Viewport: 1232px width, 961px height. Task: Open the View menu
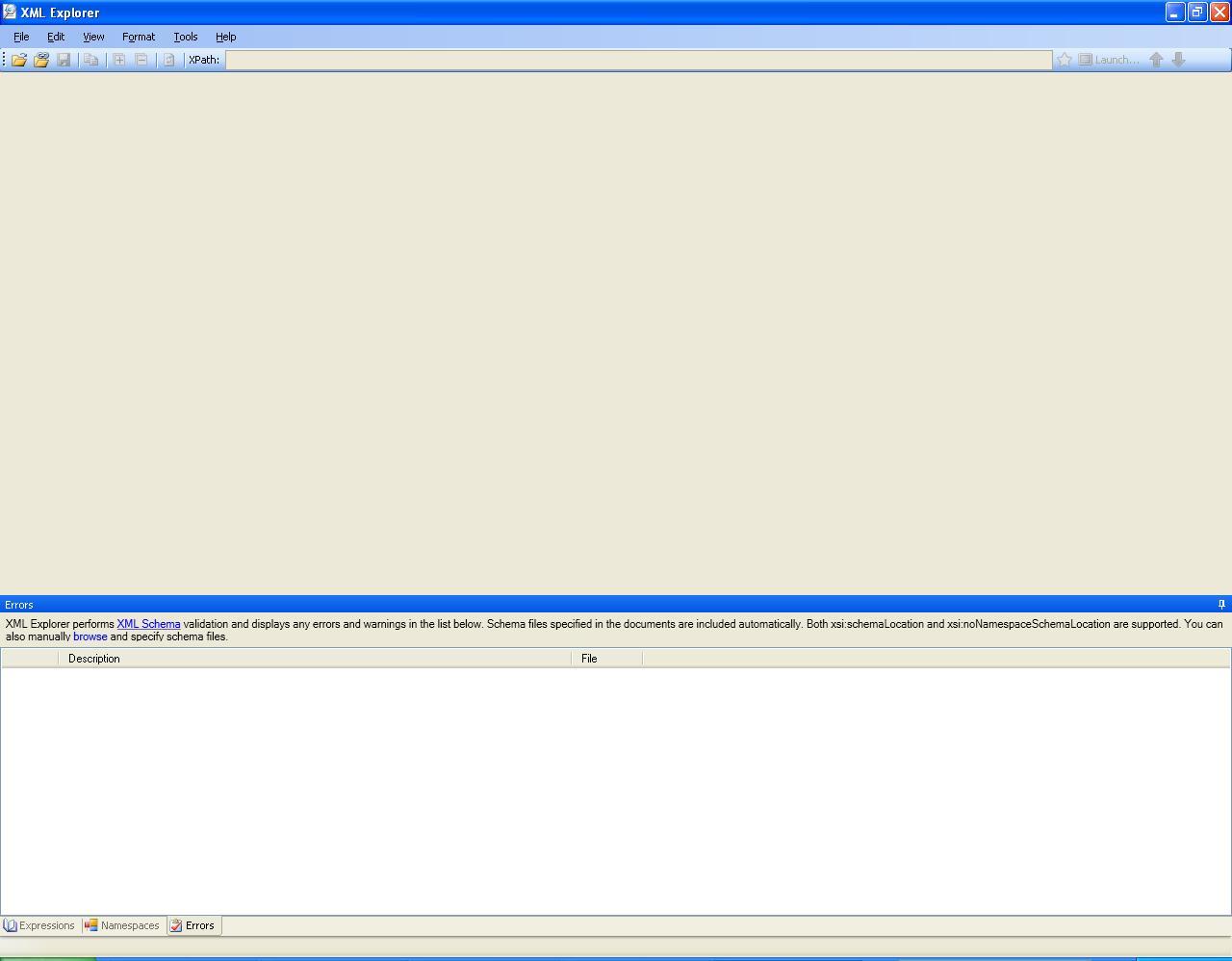[x=93, y=37]
